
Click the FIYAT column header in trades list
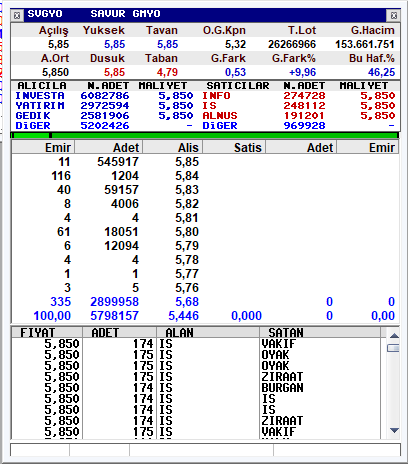(47, 332)
